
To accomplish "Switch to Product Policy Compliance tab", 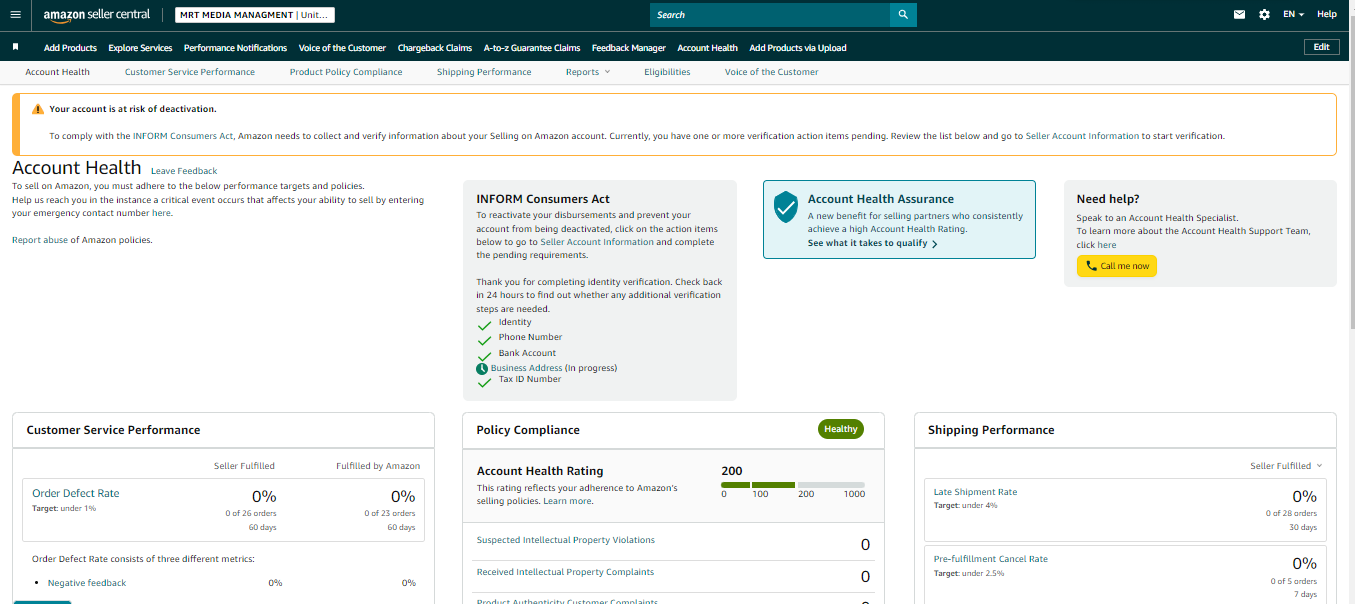I will pyautogui.click(x=346, y=72).
